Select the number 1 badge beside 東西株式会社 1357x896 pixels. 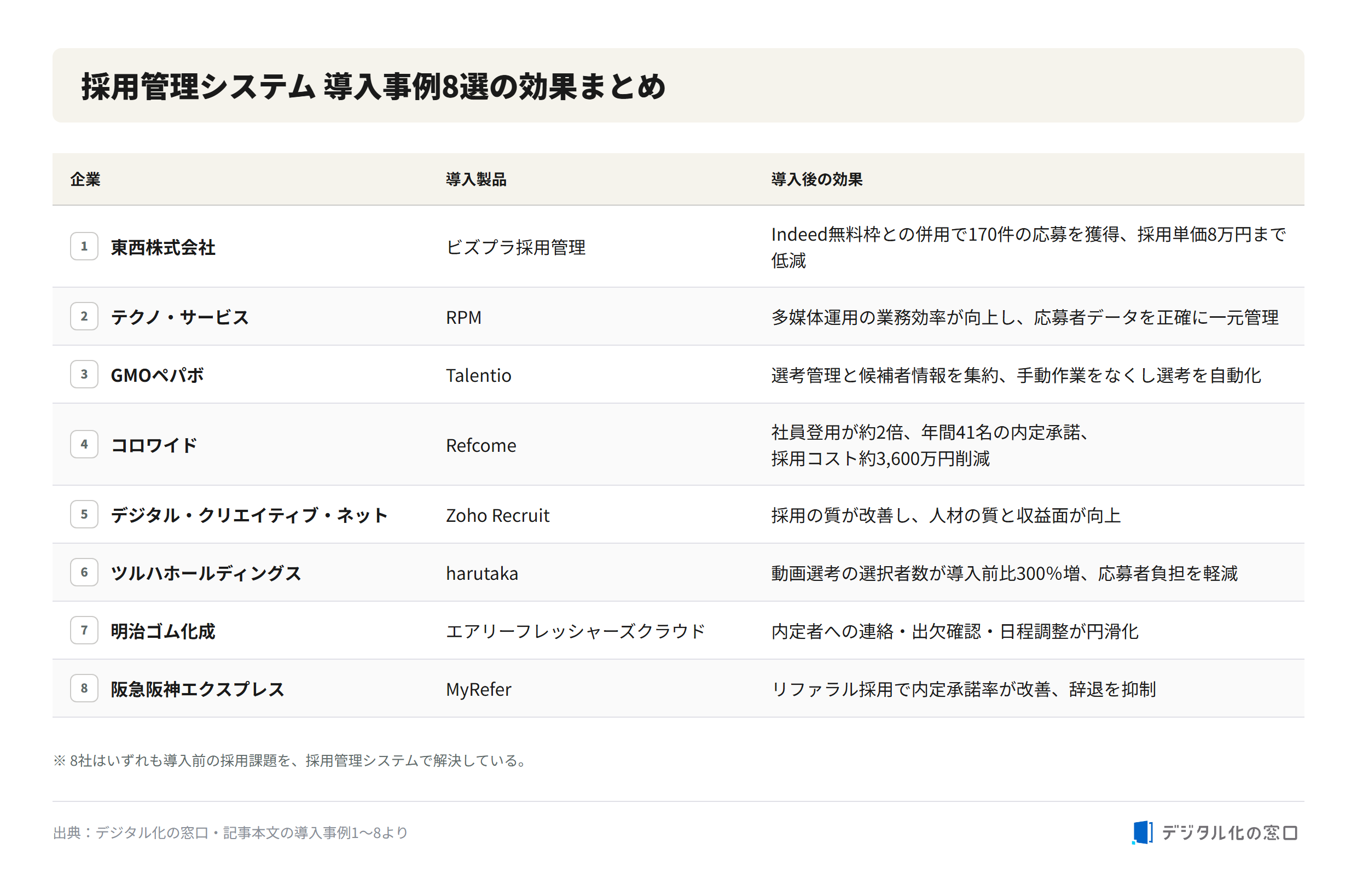click(x=84, y=246)
